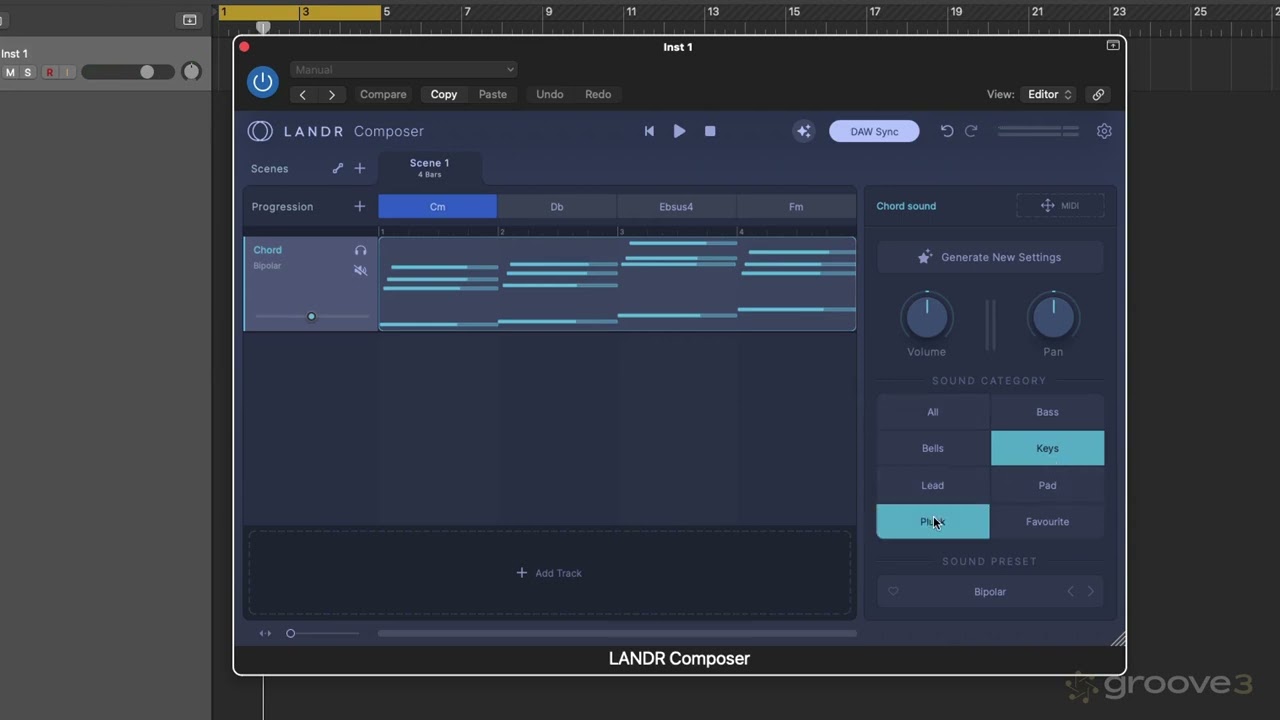This screenshot has height=720, width=1280.
Task: Click plugin window expand icon top-right
Action: tap(1113, 46)
